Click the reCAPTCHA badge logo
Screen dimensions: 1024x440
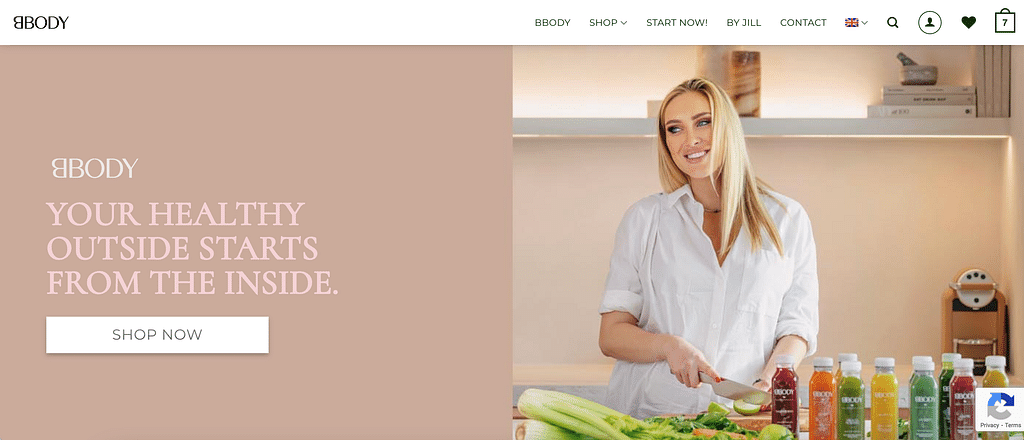coord(1000,406)
